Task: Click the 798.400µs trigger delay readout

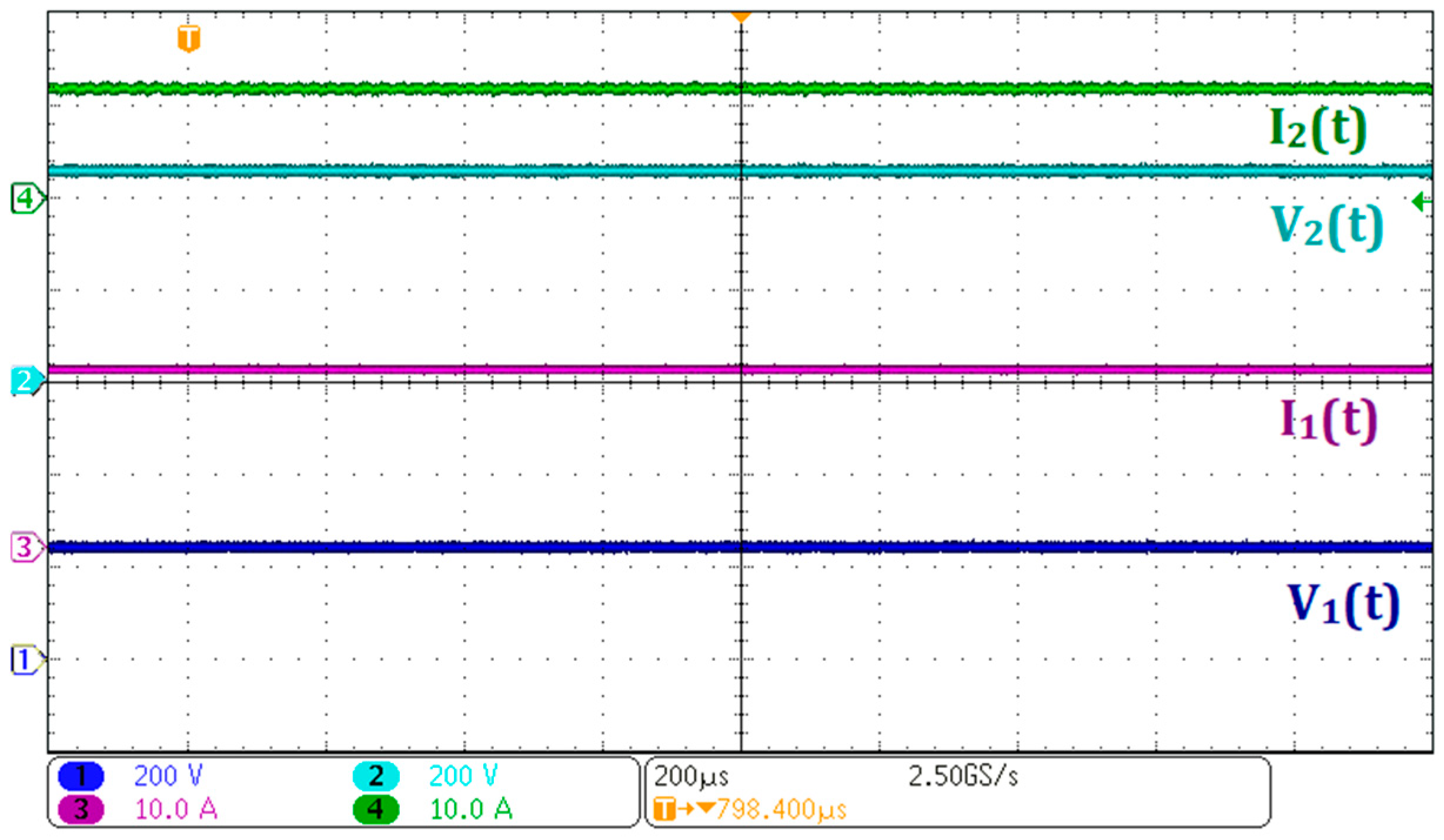Action: click(x=781, y=810)
